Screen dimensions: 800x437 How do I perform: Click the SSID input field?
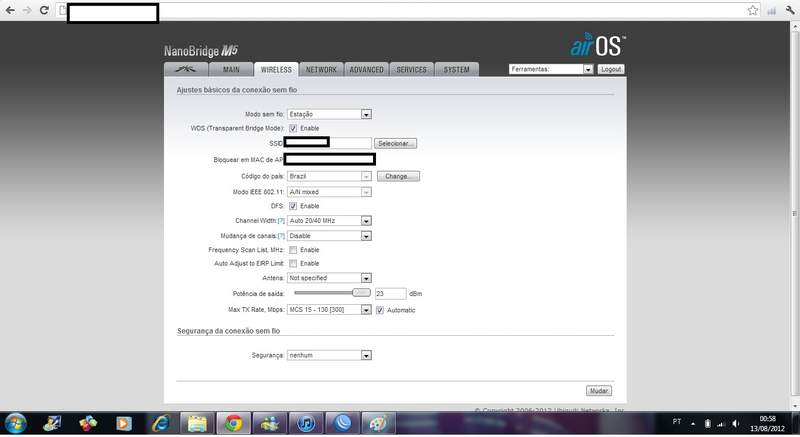click(329, 143)
